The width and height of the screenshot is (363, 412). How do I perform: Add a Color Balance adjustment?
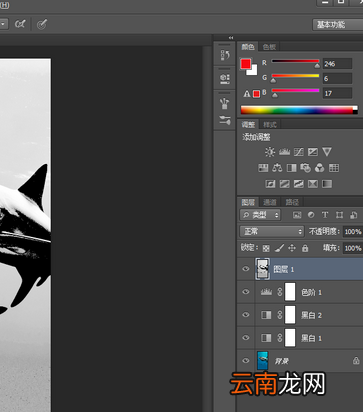point(277,168)
